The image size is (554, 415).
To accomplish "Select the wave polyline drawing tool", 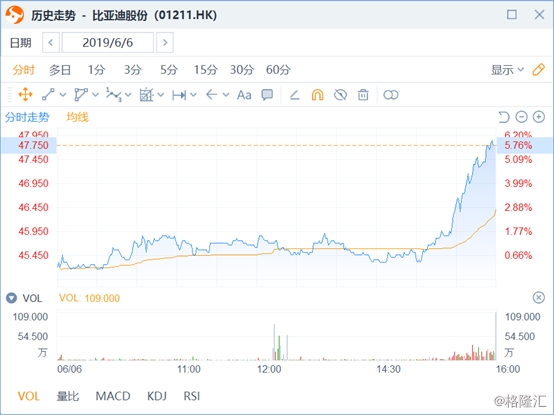I will click(114, 95).
